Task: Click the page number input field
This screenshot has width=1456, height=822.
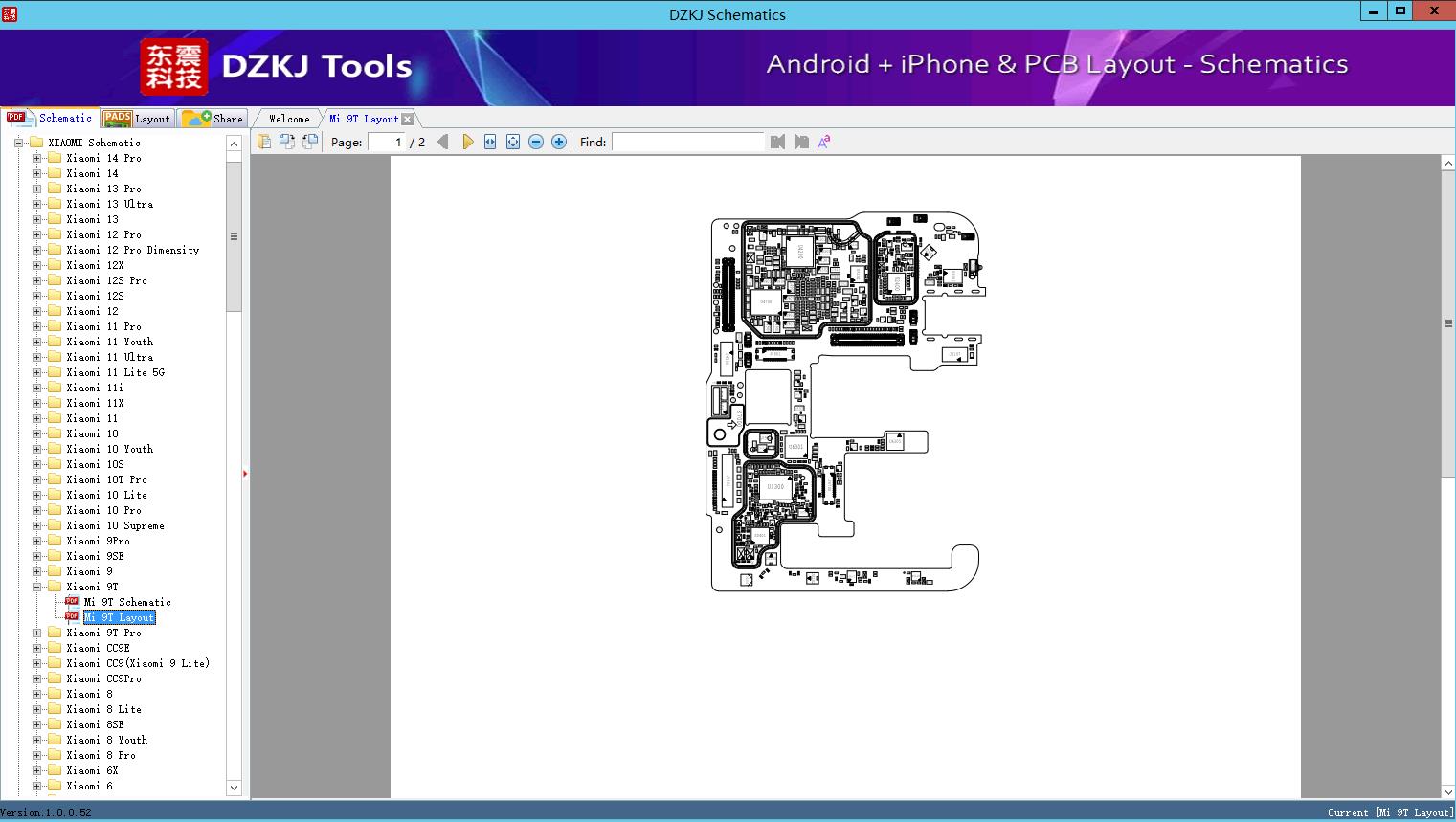Action: [x=387, y=142]
